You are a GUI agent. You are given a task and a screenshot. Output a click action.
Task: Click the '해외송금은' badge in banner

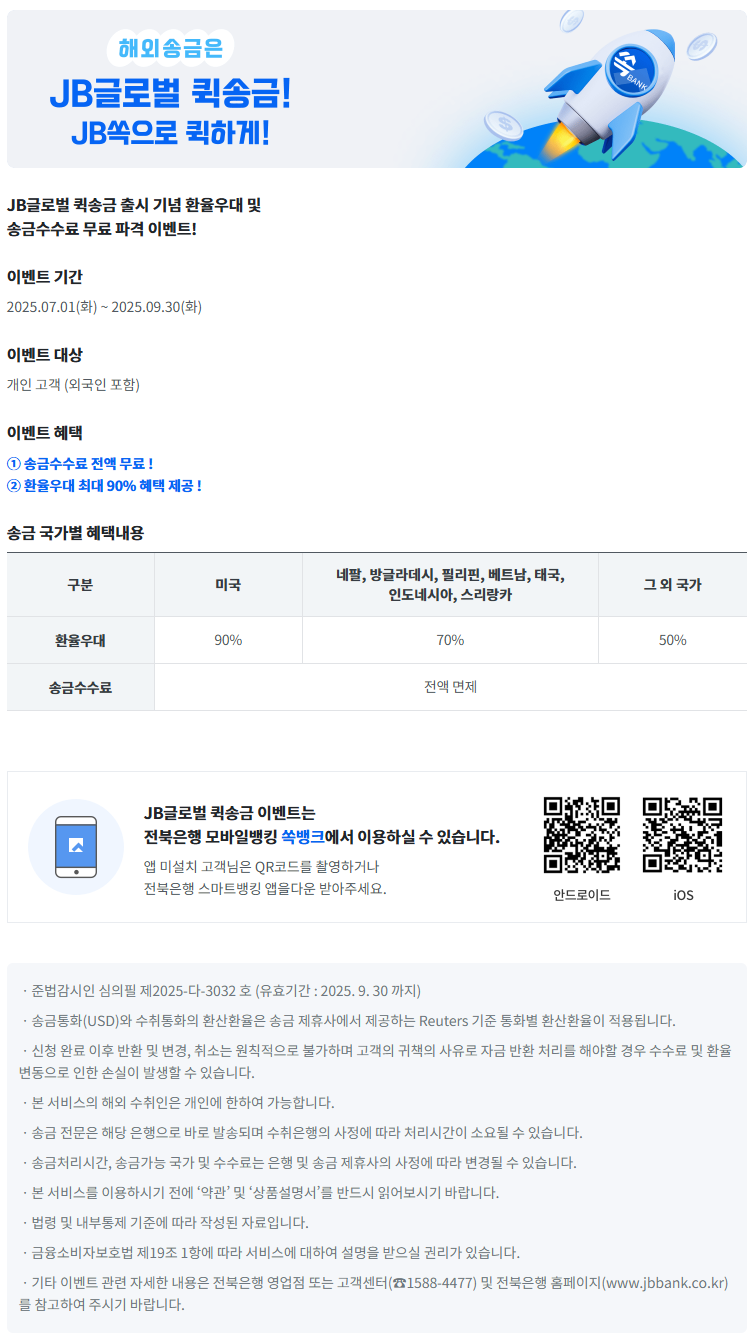(x=170, y=46)
